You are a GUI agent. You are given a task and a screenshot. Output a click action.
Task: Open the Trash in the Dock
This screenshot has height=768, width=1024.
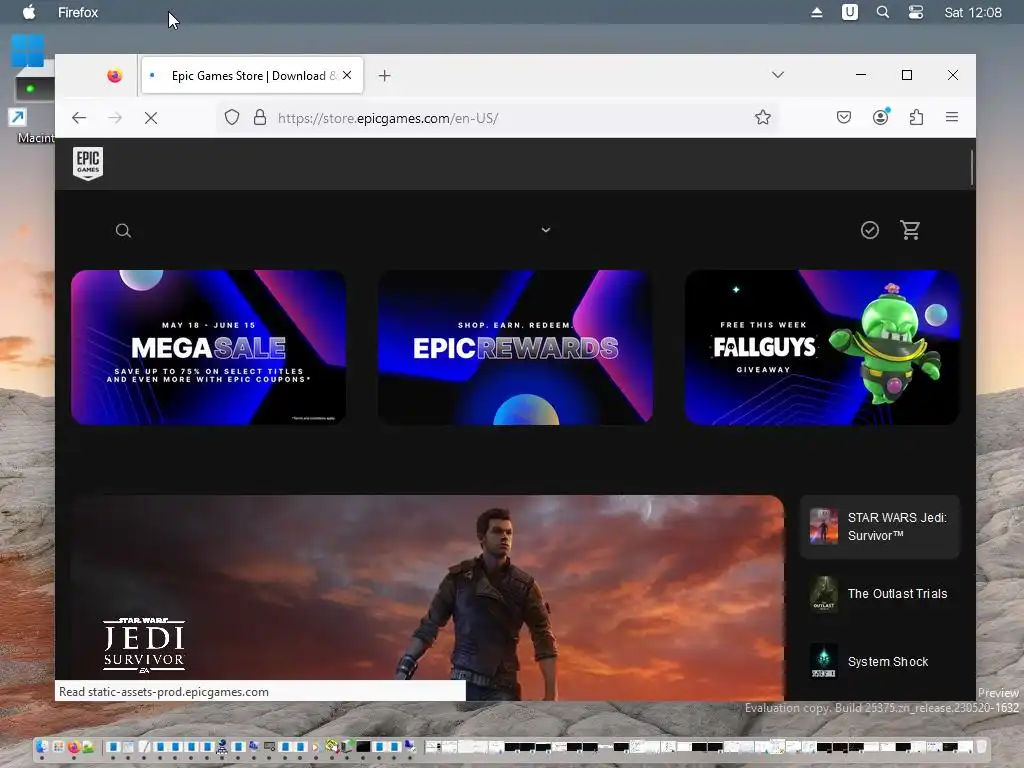982,746
